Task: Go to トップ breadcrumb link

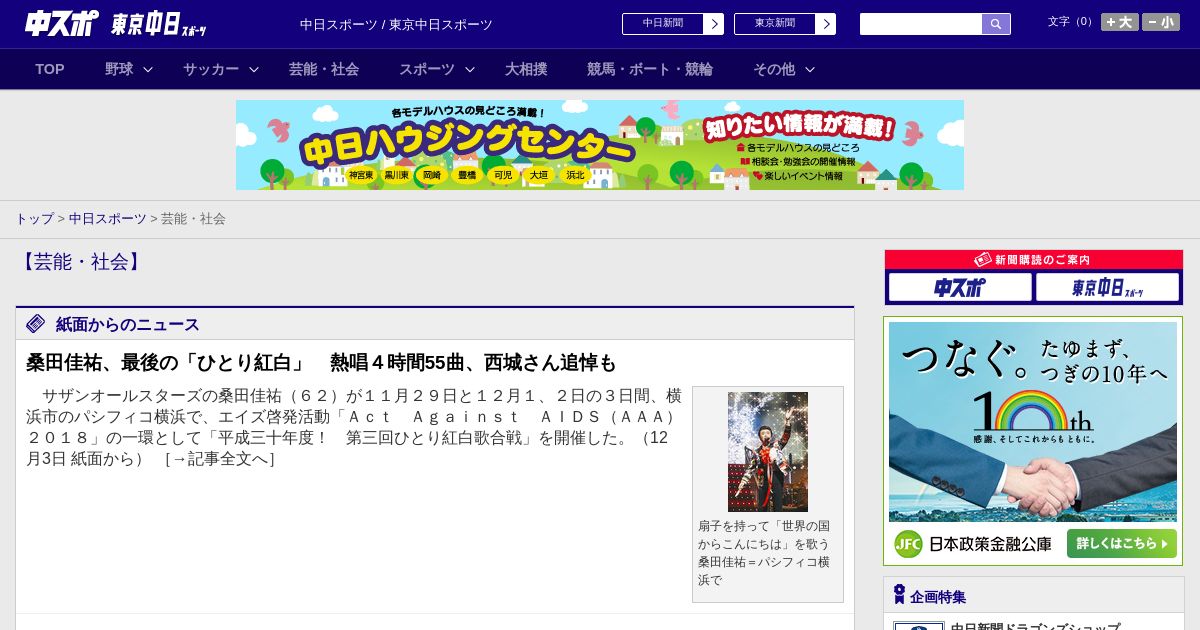Action: (34, 218)
